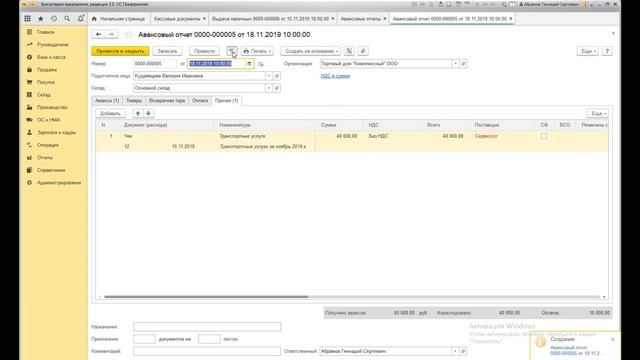
Task: Open the search magnifier in top panel
Action: pyautogui.click(x=67, y=19)
